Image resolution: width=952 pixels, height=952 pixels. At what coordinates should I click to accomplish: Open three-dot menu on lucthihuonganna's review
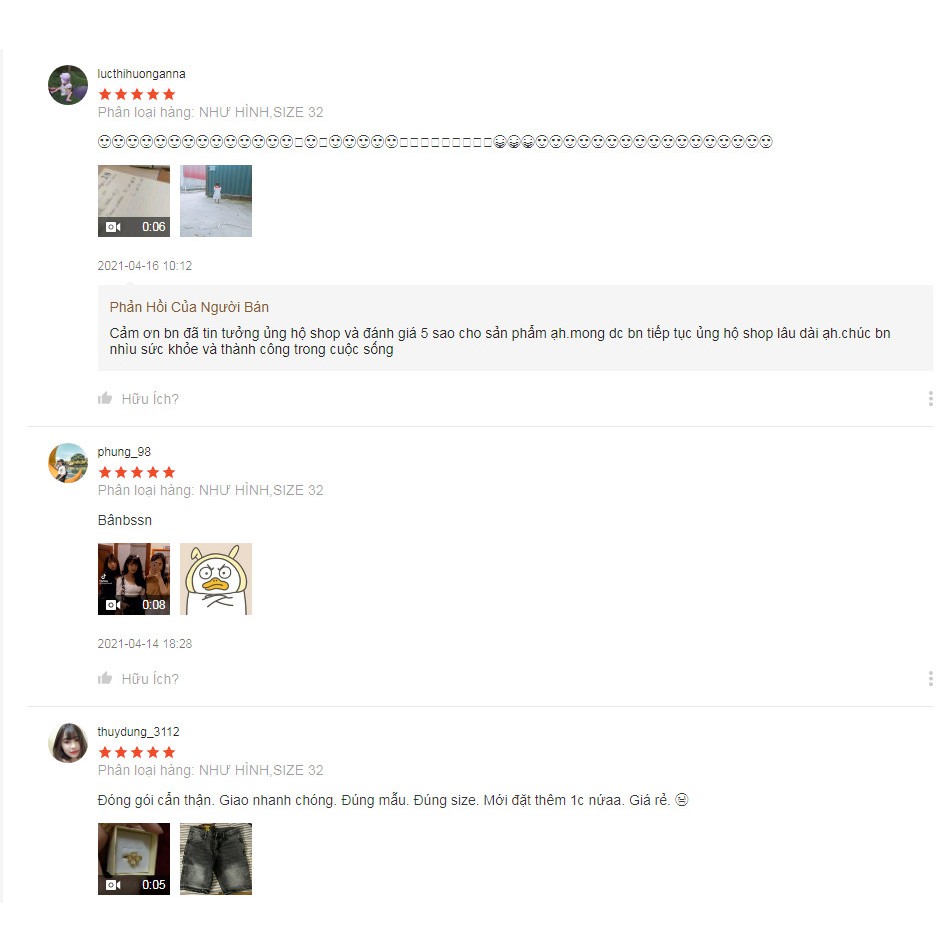931,398
